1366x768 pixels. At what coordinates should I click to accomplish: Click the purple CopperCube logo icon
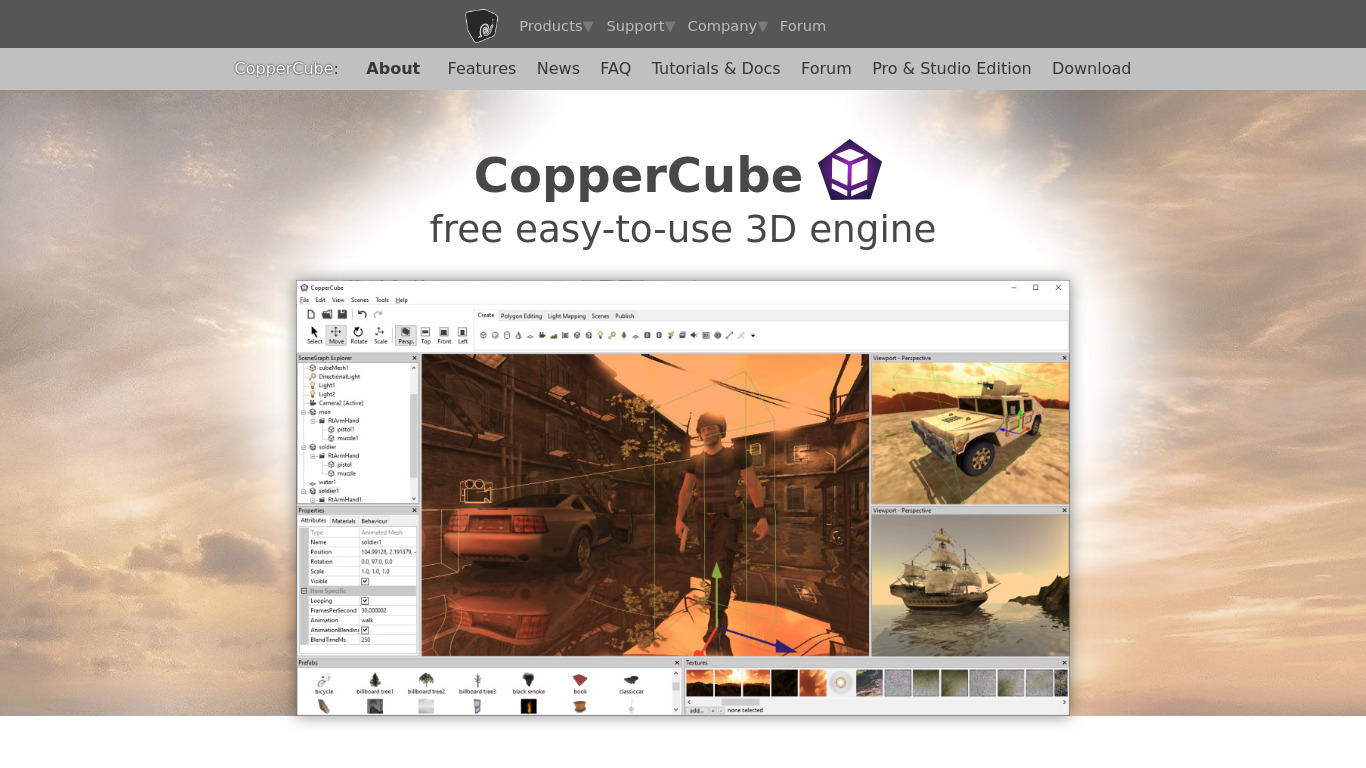[850, 170]
